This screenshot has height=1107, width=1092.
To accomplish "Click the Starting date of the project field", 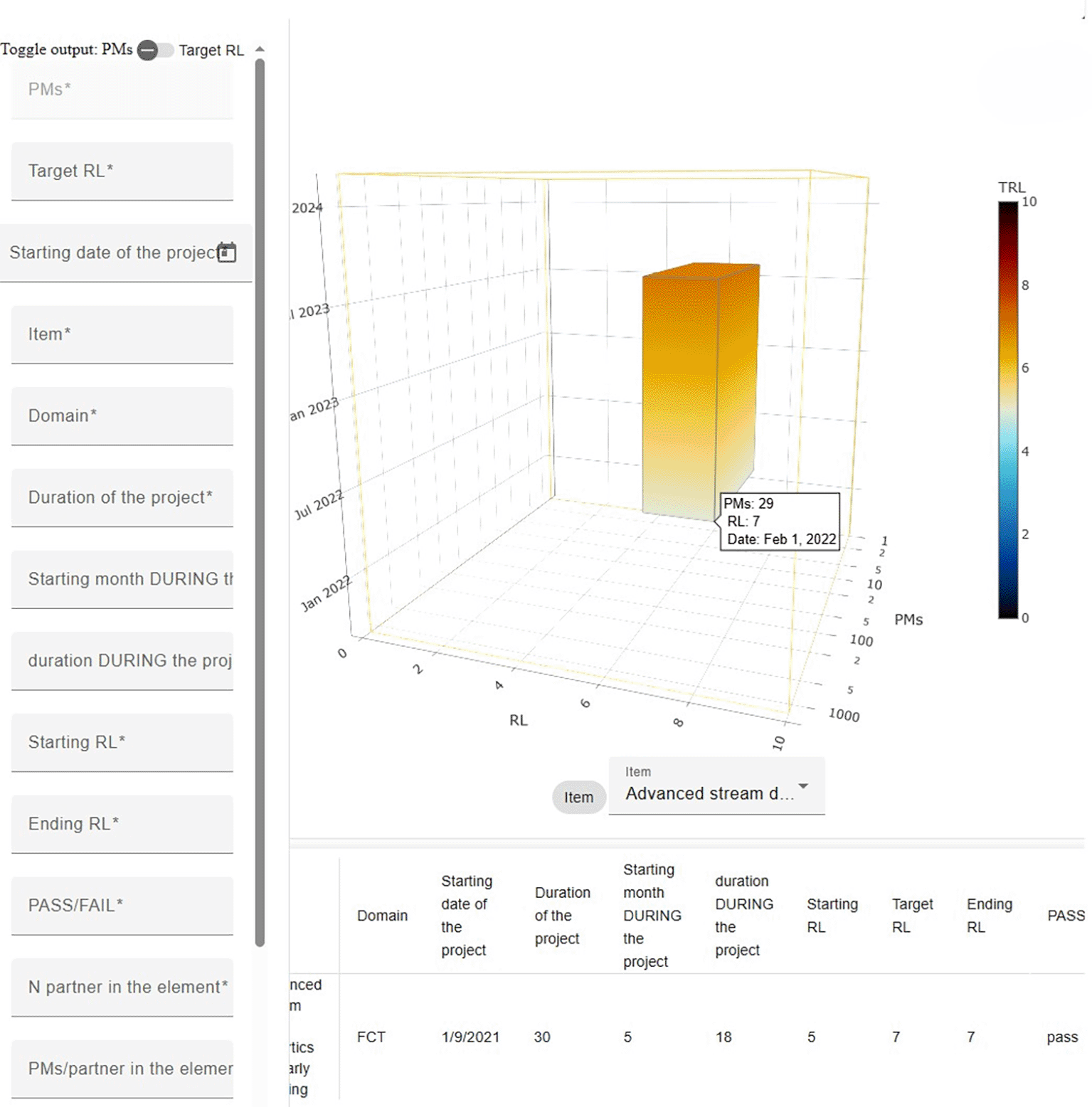I will 126,253.
